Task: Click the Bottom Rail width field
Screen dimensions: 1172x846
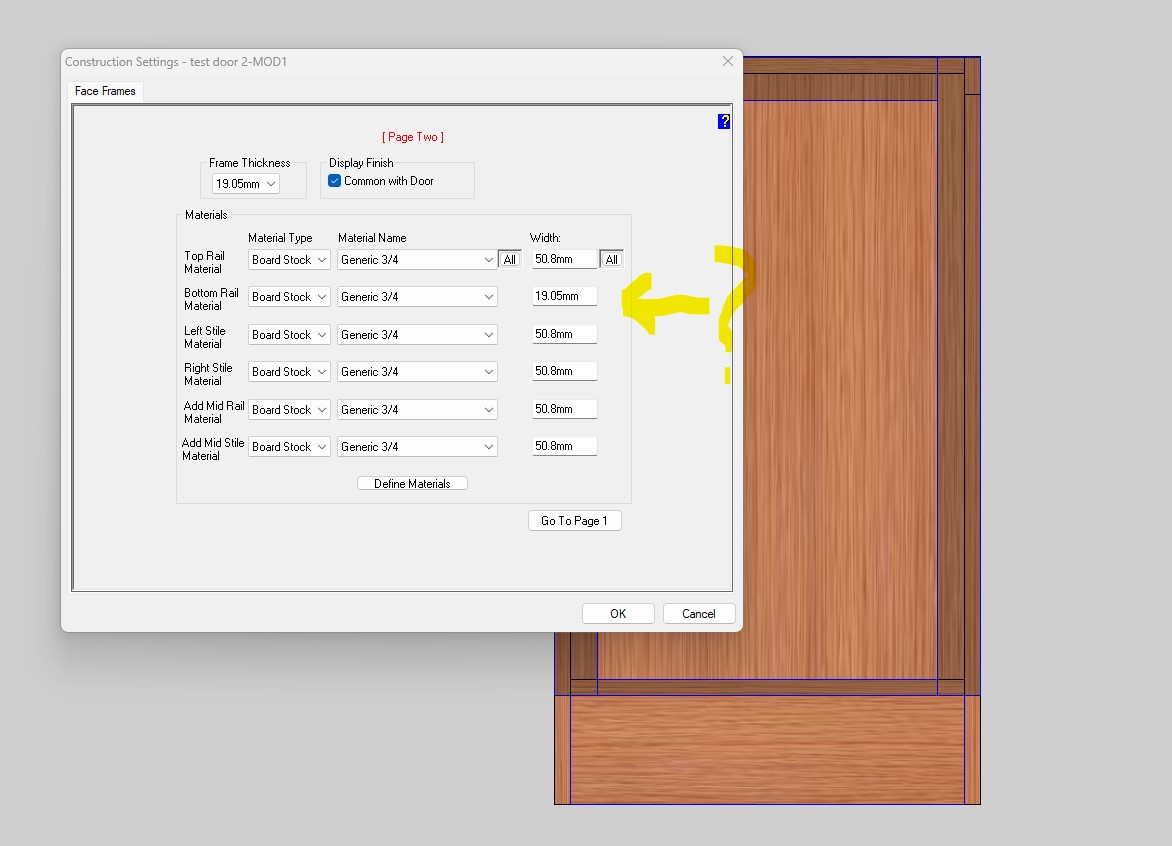Action: [x=564, y=297]
